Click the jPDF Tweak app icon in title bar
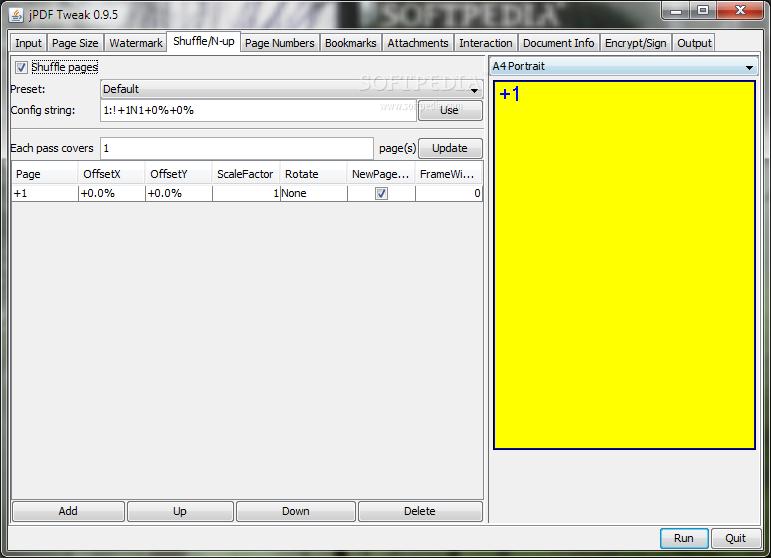The height and width of the screenshot is (558, 771). [16, 15]
